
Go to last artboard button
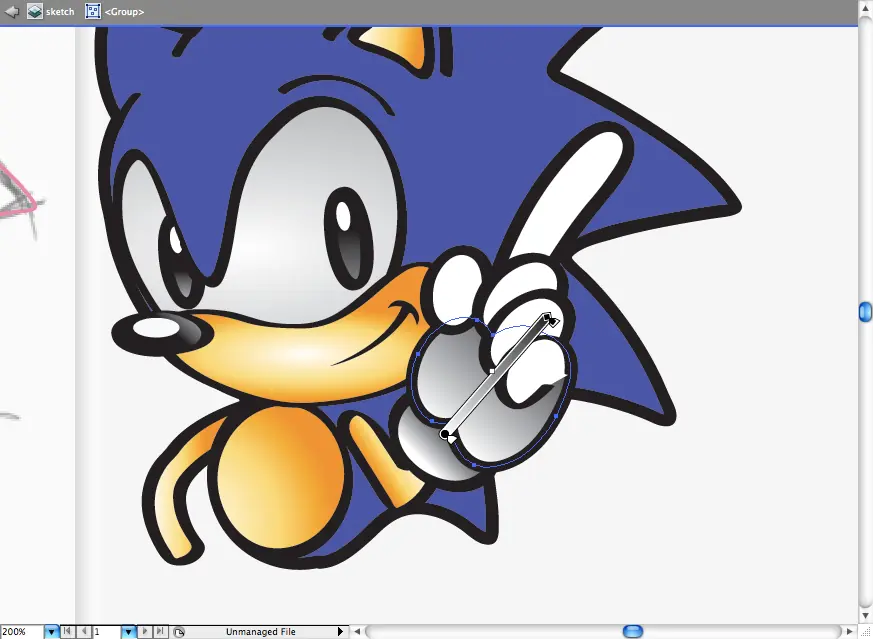point(160,631)
